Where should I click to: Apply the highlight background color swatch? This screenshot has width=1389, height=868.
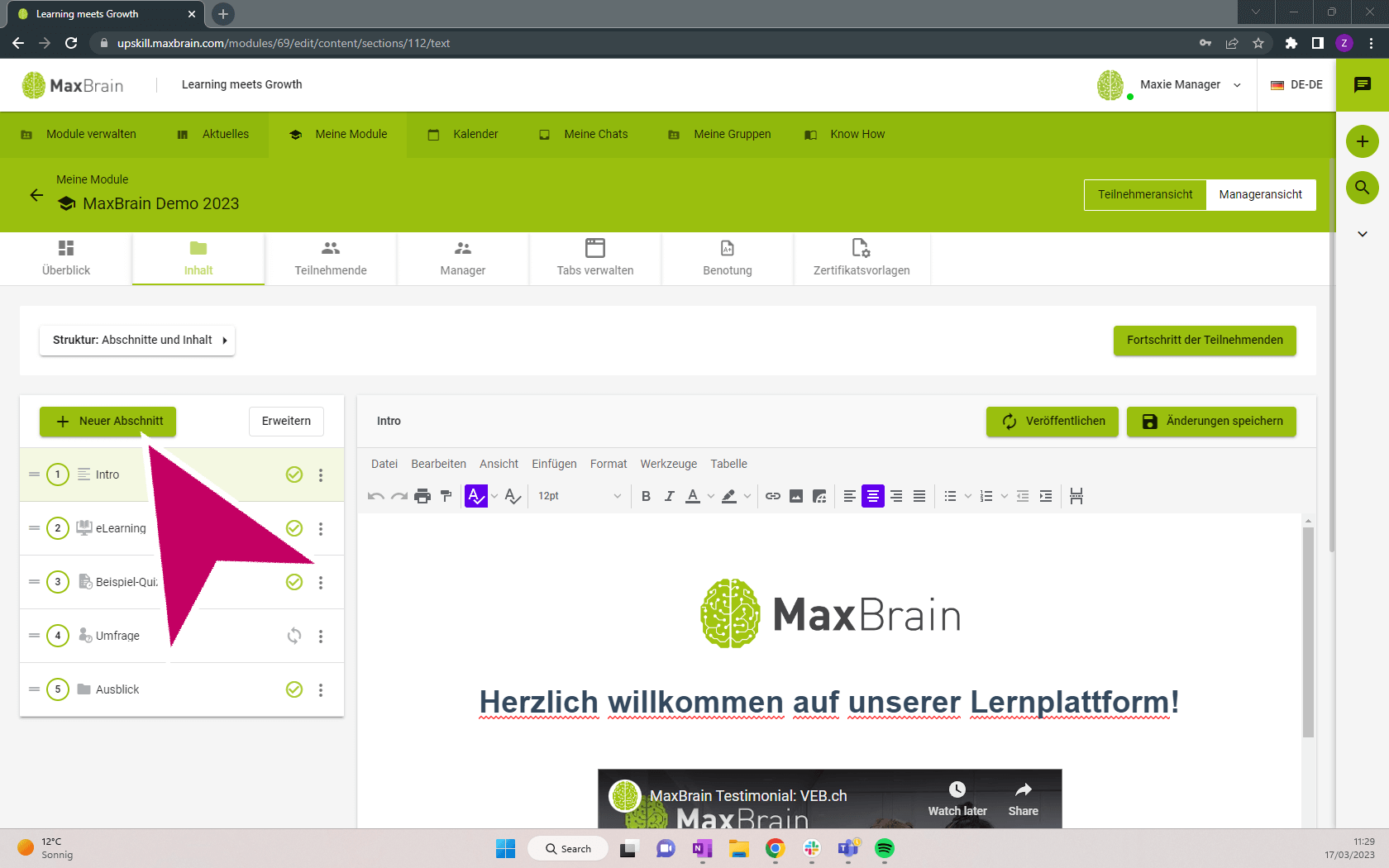729,496
